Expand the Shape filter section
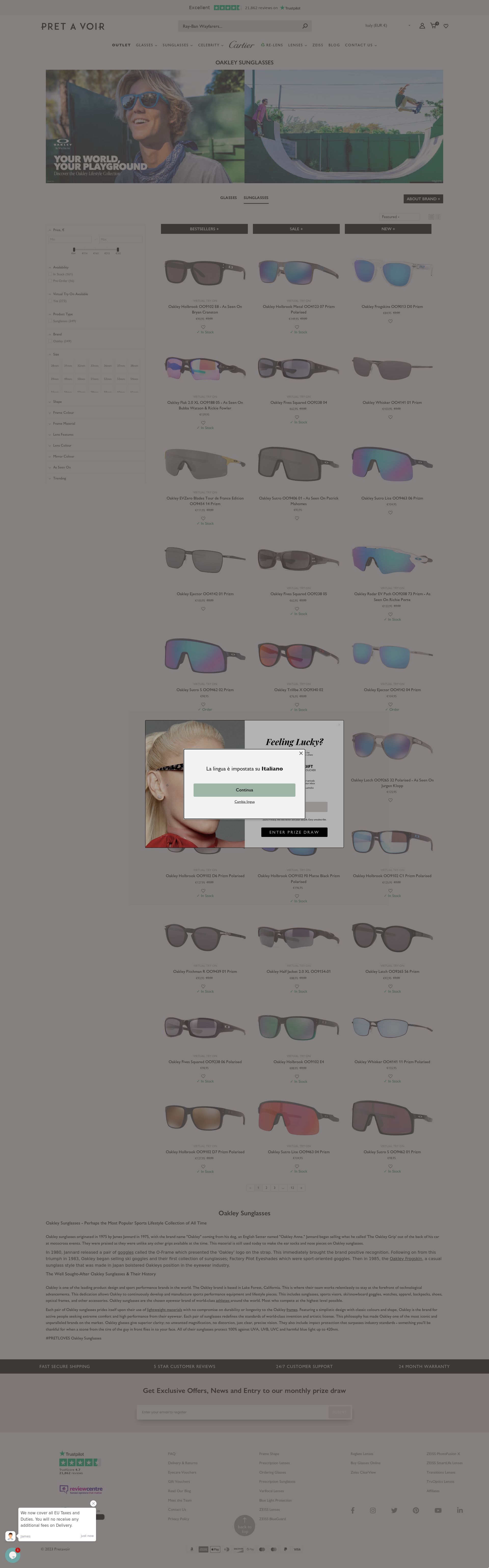 click(x=57, y=402)
